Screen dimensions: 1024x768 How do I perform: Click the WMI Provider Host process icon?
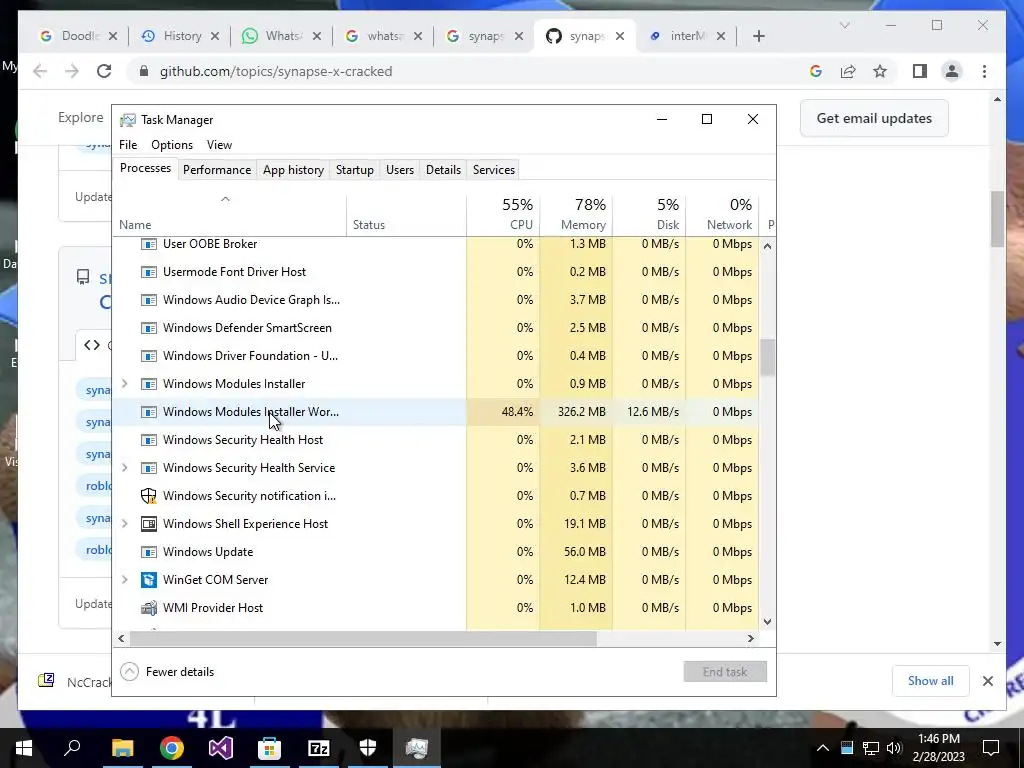coord(149,608)
